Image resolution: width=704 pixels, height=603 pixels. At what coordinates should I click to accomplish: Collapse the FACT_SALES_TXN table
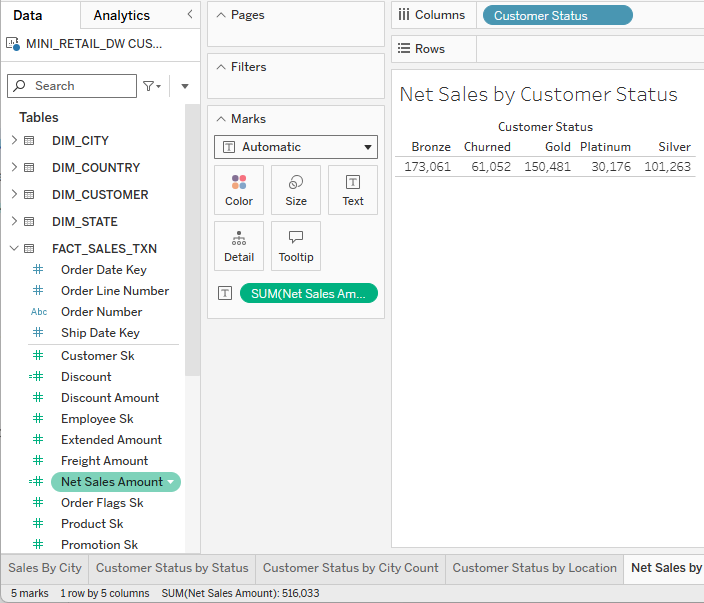point(14,248)
